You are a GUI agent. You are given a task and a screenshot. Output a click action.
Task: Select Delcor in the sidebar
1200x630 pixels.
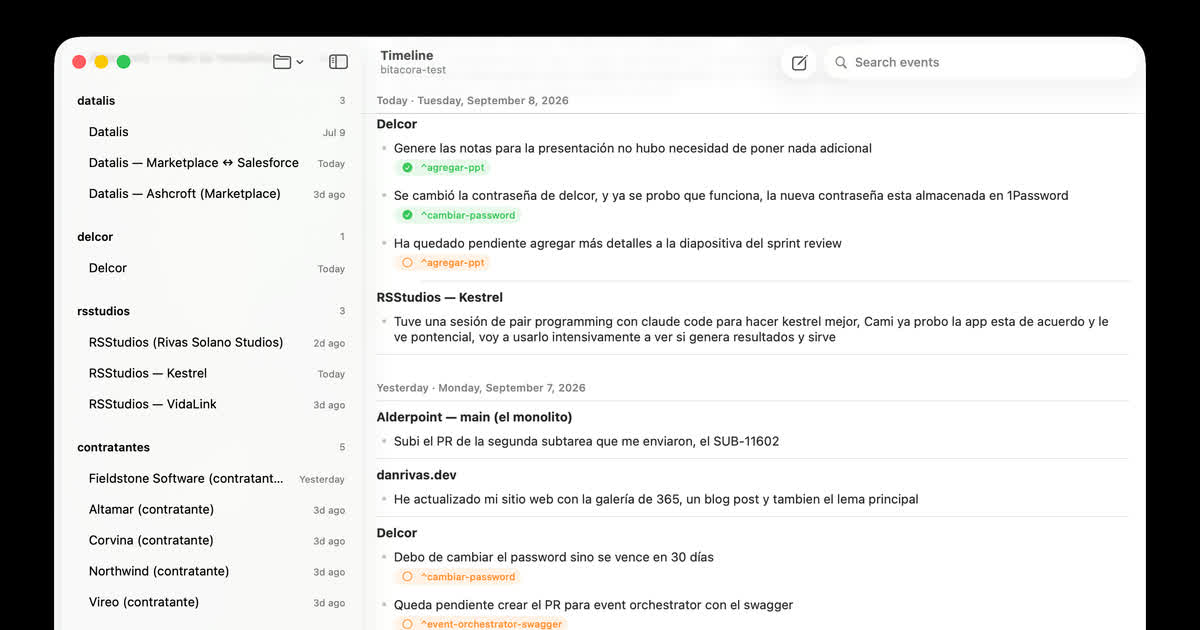point(216,268)
